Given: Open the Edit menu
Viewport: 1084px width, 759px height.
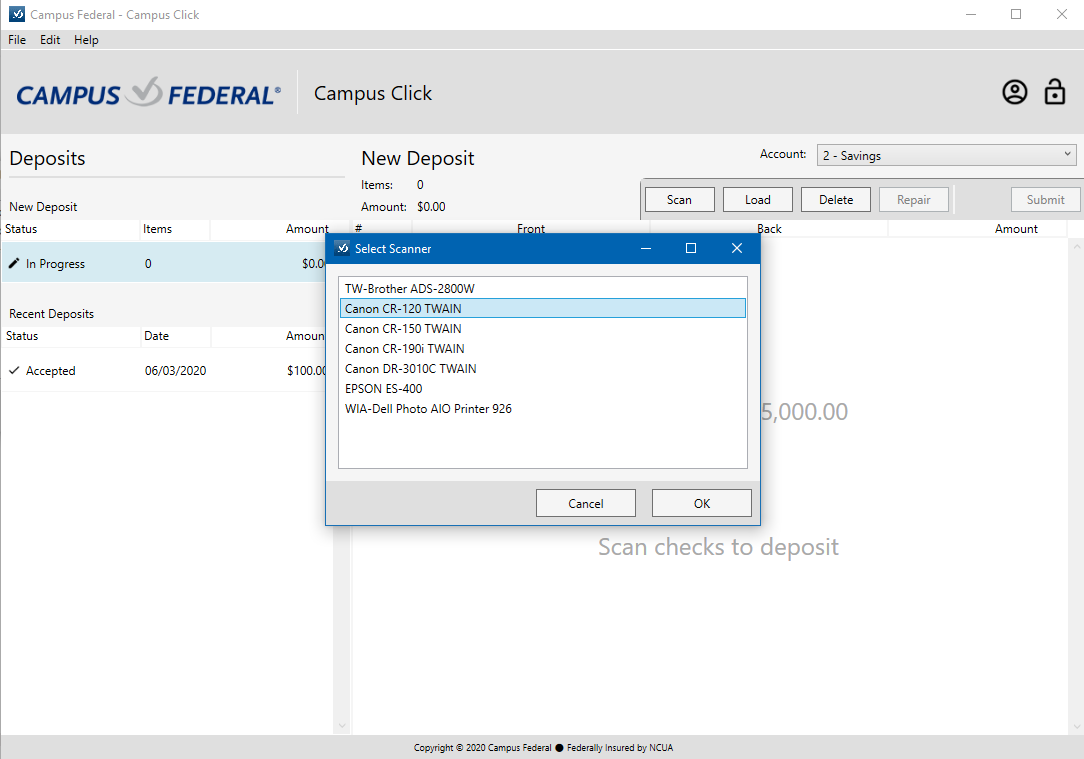Looking at the screenshot, I should pyautogui.click(x=50, y=40).
